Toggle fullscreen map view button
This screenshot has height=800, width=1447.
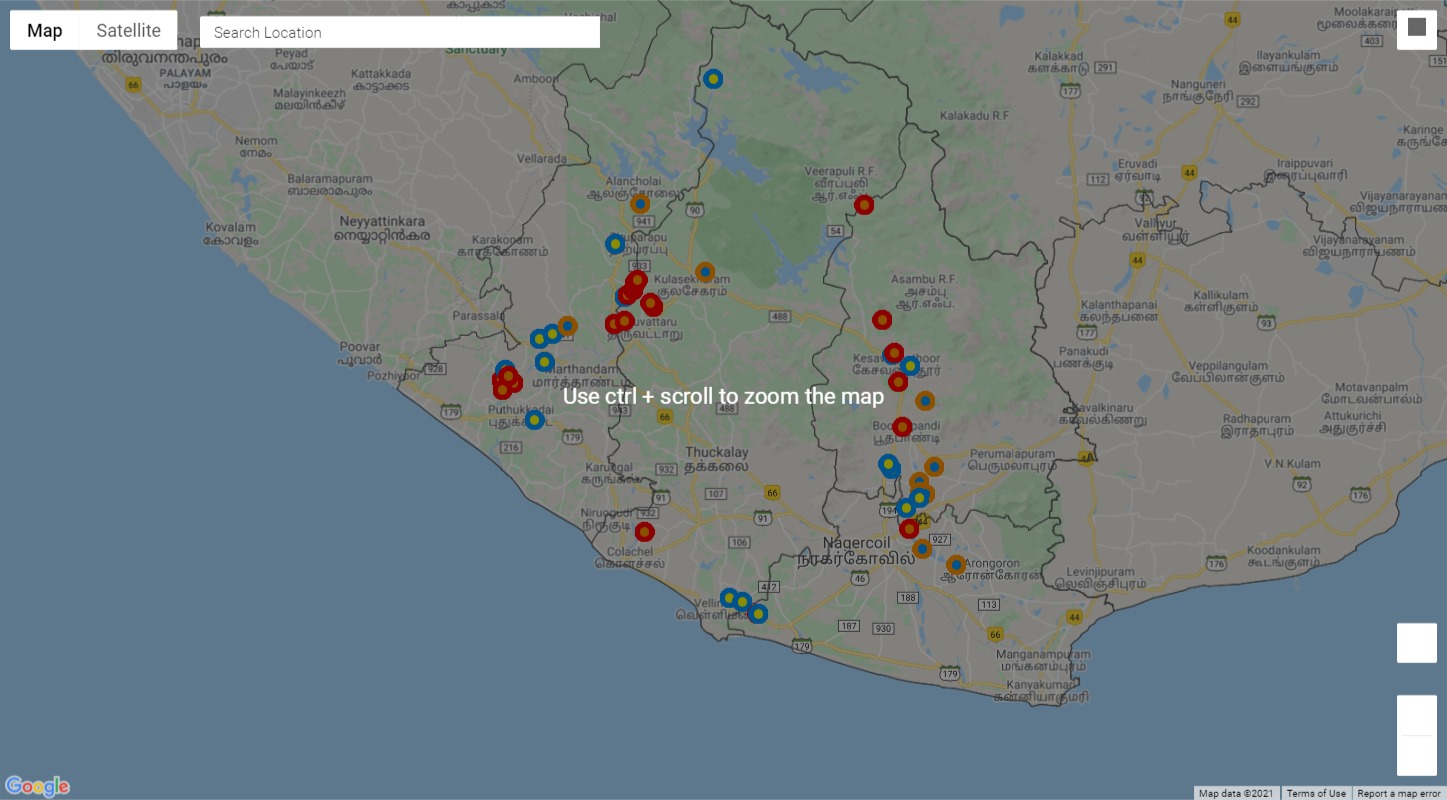[1416, 28]
